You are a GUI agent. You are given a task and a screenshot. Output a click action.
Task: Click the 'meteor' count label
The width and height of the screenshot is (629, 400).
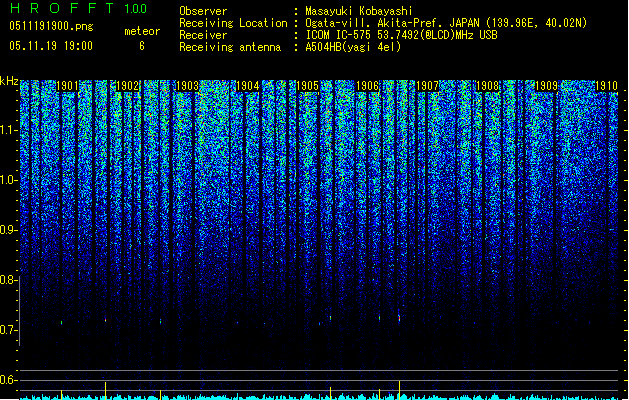pyautogui.click(x=142, y=31)
